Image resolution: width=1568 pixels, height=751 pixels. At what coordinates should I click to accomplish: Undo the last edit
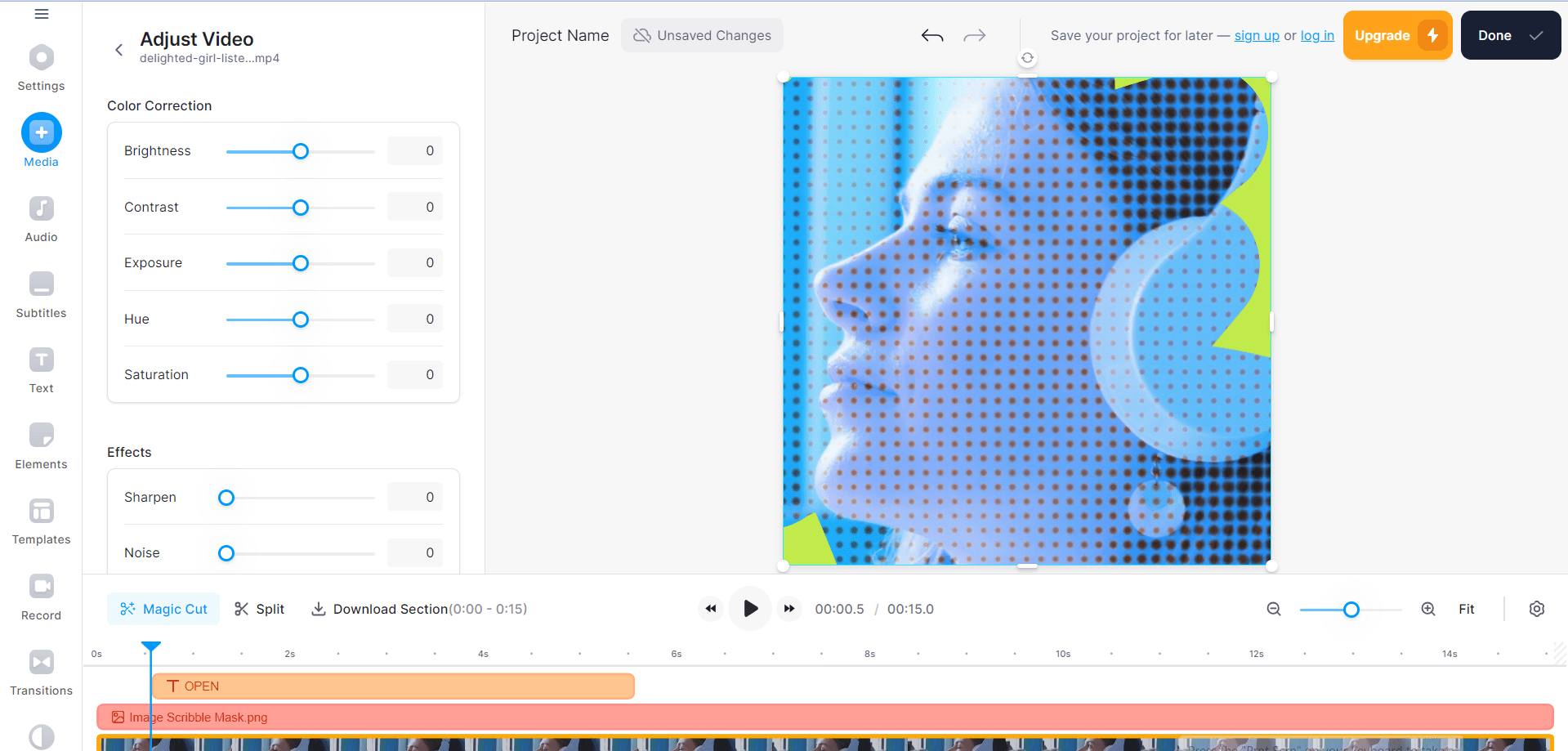(x=931, y=35)
